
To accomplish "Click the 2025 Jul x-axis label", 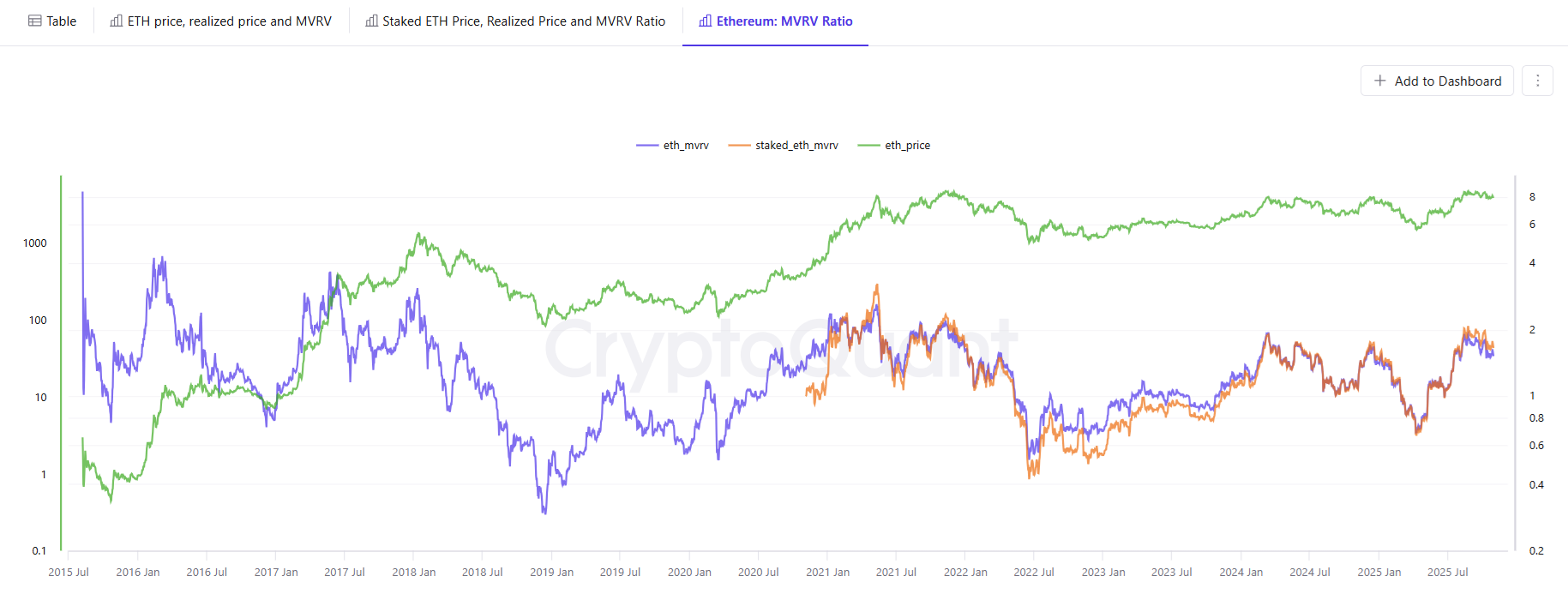I will point(1447,572).
